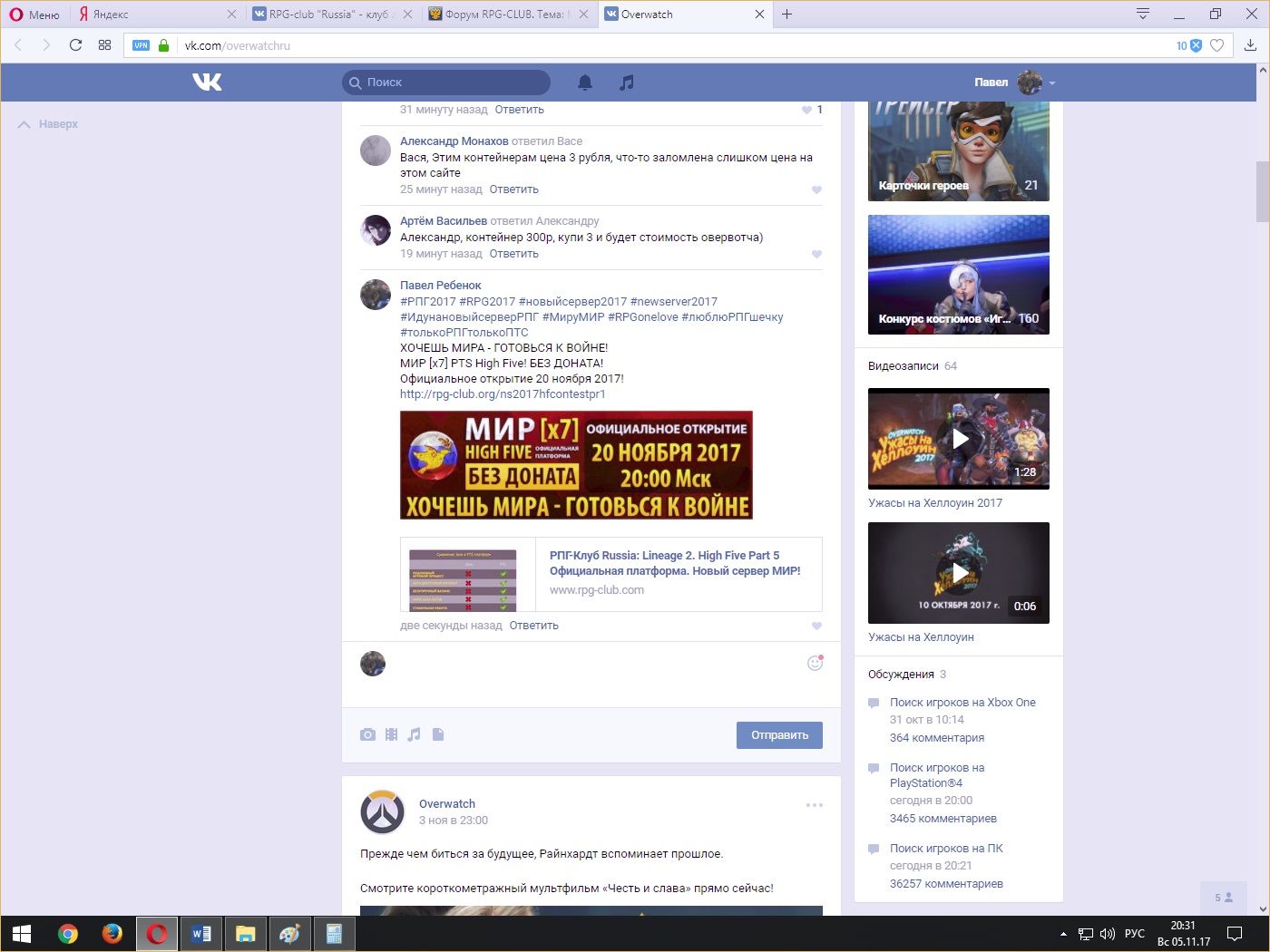The height and width of the screenshot is (952, 1270).
Task: Open the VK music player icon
Action: point(626,83)
